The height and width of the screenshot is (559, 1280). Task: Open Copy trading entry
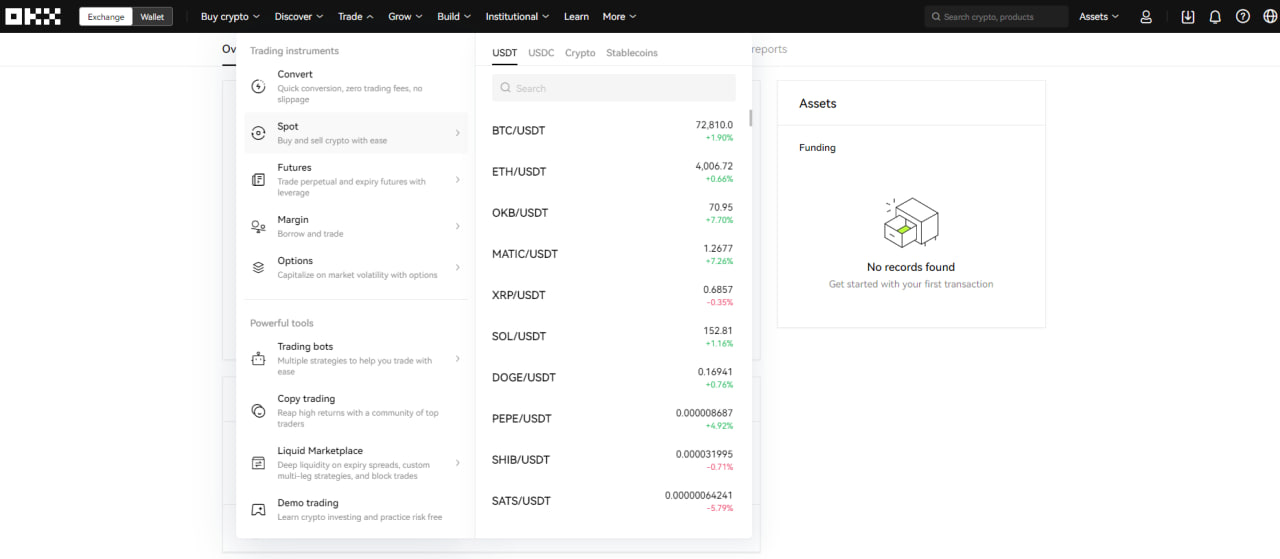tap(356, 411)
